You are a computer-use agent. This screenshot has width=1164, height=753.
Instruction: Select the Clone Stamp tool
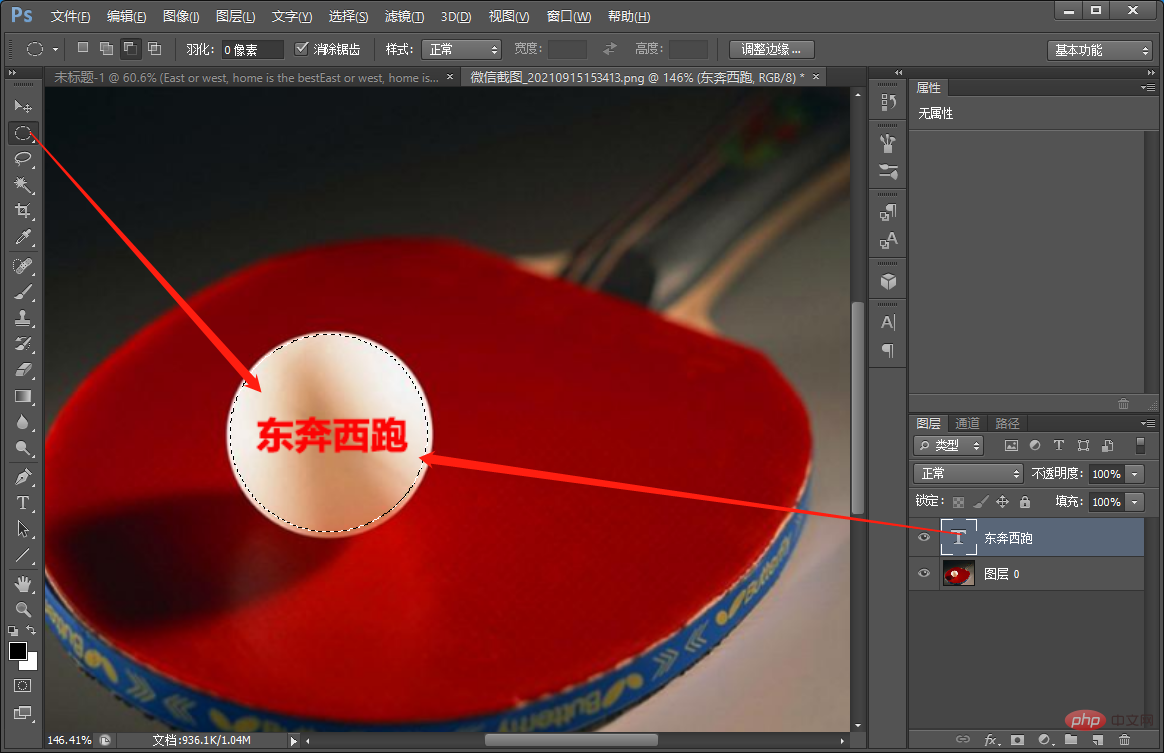point(23,318)
